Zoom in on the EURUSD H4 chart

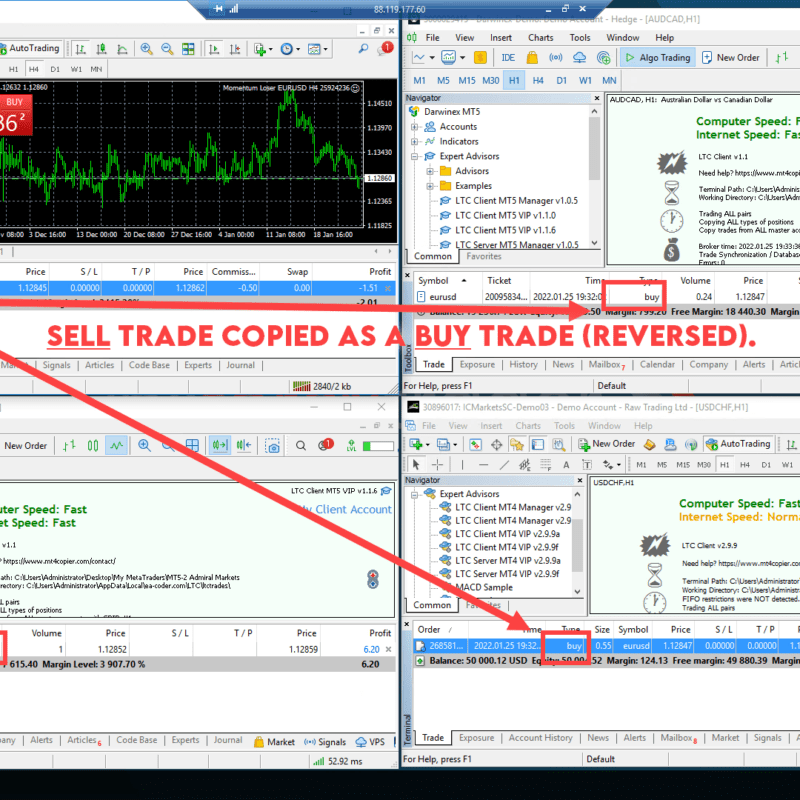coord(146,49)
